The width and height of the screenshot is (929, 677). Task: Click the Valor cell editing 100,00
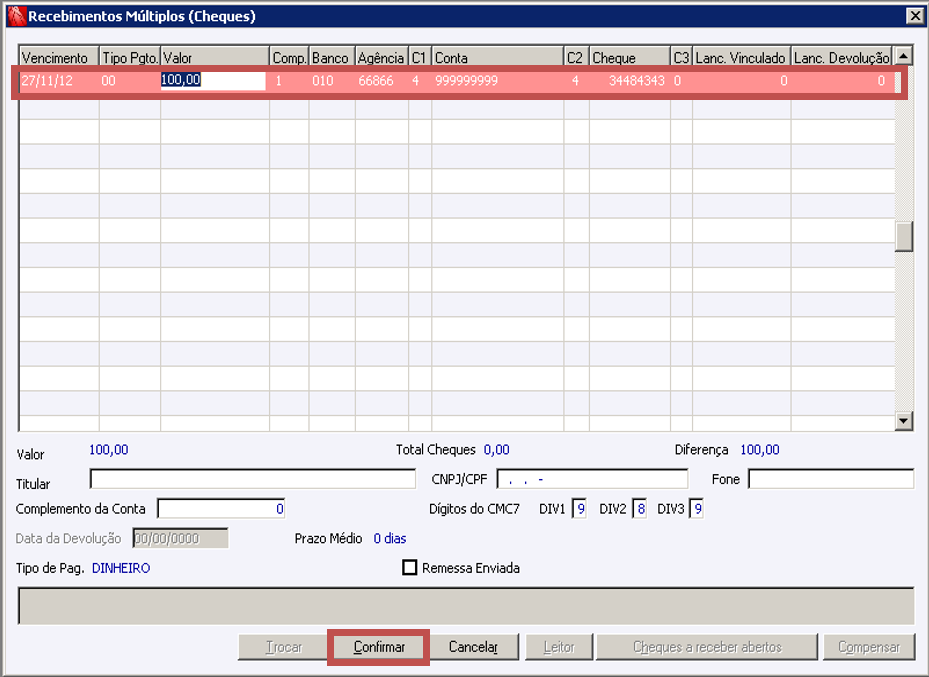coord(213,81)
